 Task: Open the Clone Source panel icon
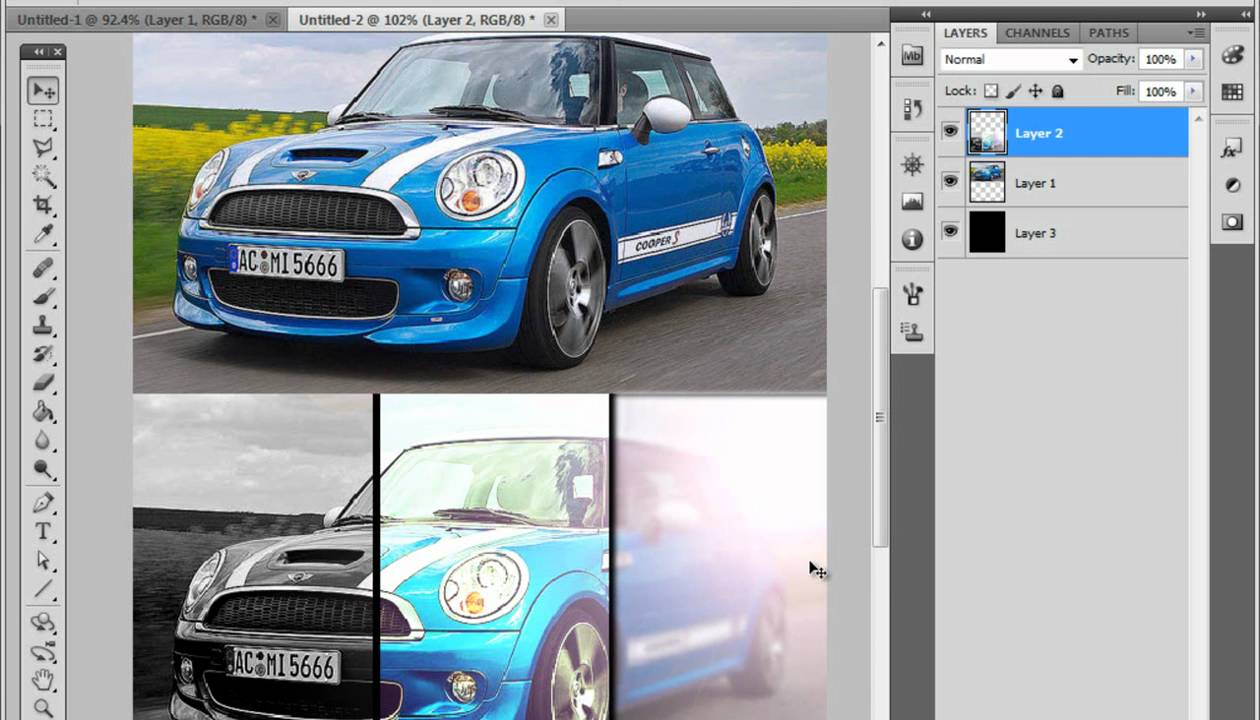click(912, 331)
